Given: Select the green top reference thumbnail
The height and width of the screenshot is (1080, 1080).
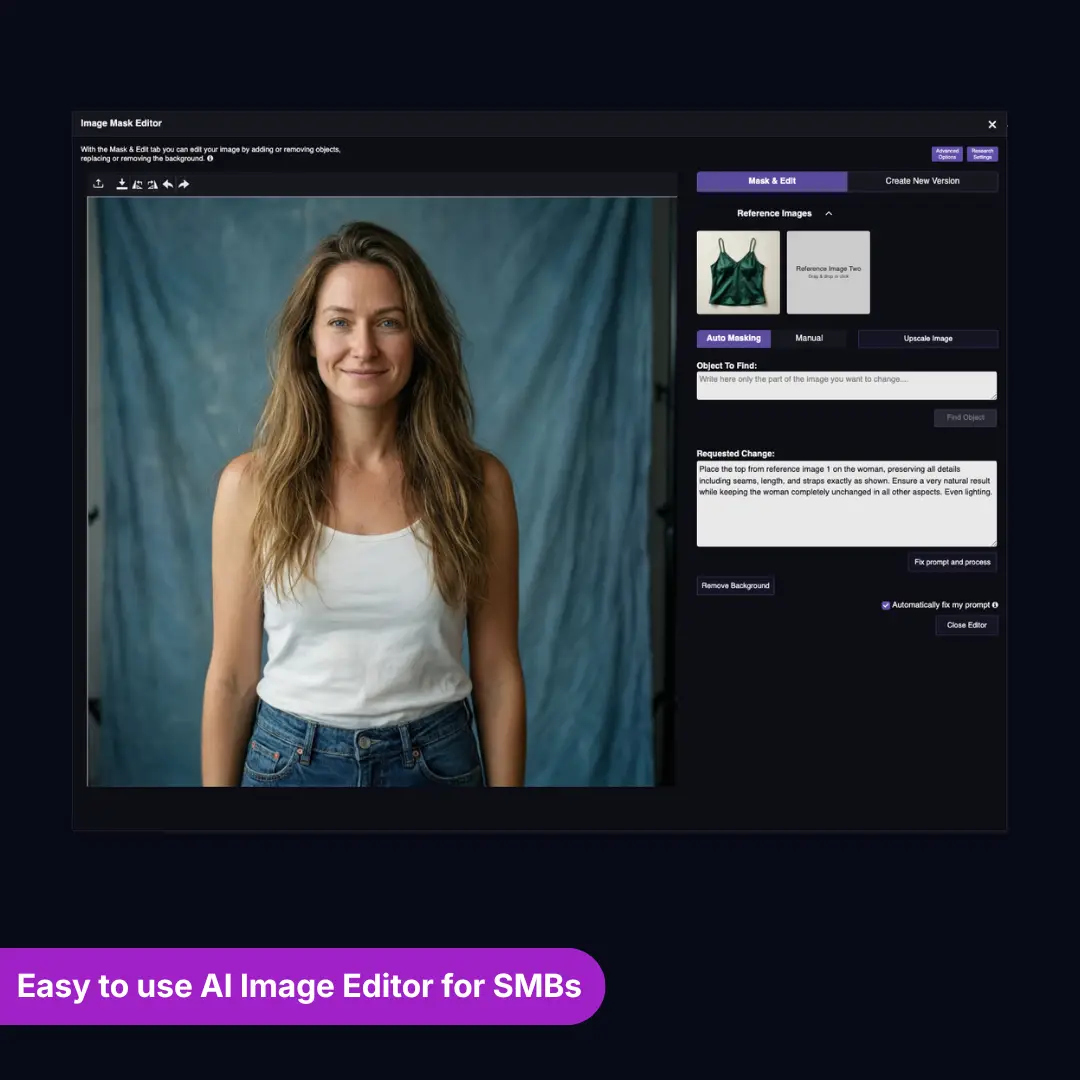Looking at the screenshot, I should 738,272.
